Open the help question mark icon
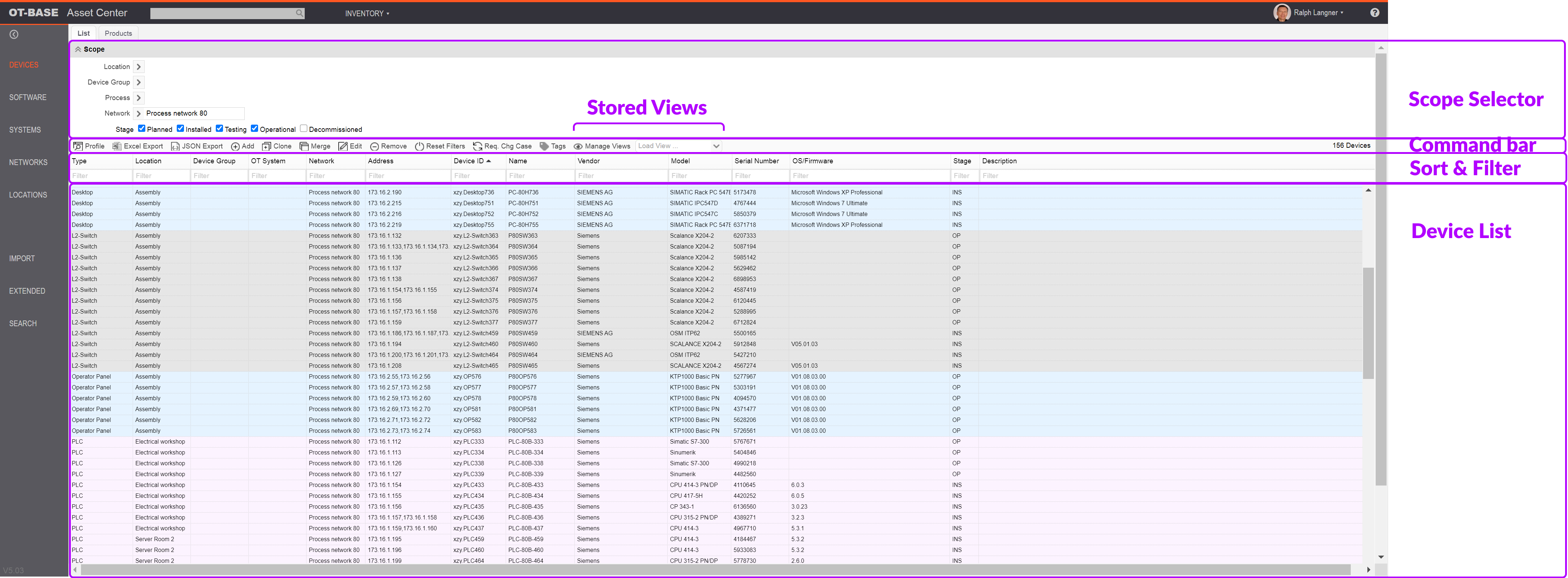1568x578 pixels. 1374,13
